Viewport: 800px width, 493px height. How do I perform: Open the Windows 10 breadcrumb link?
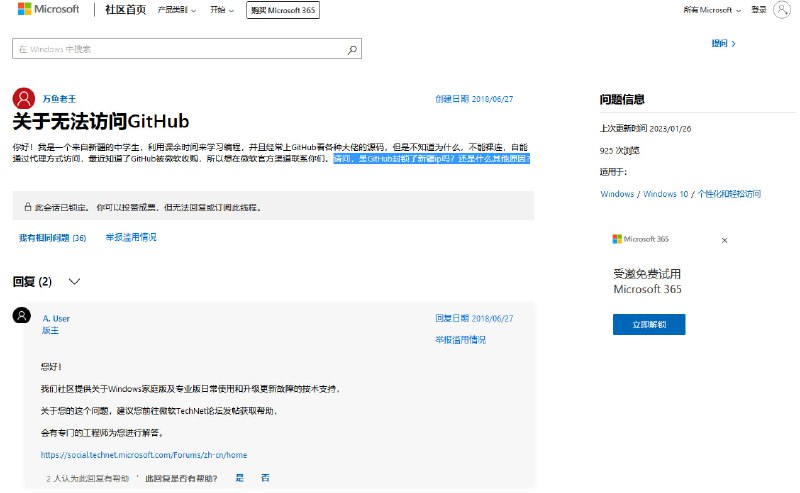665,194
